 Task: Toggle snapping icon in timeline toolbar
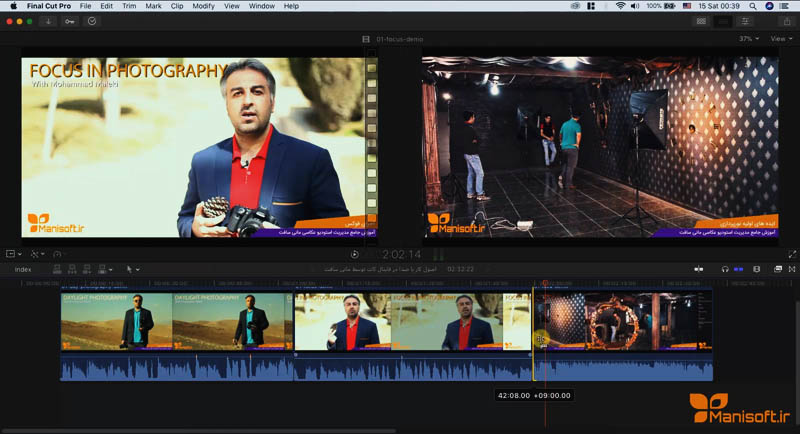click(x=757, y=269)
